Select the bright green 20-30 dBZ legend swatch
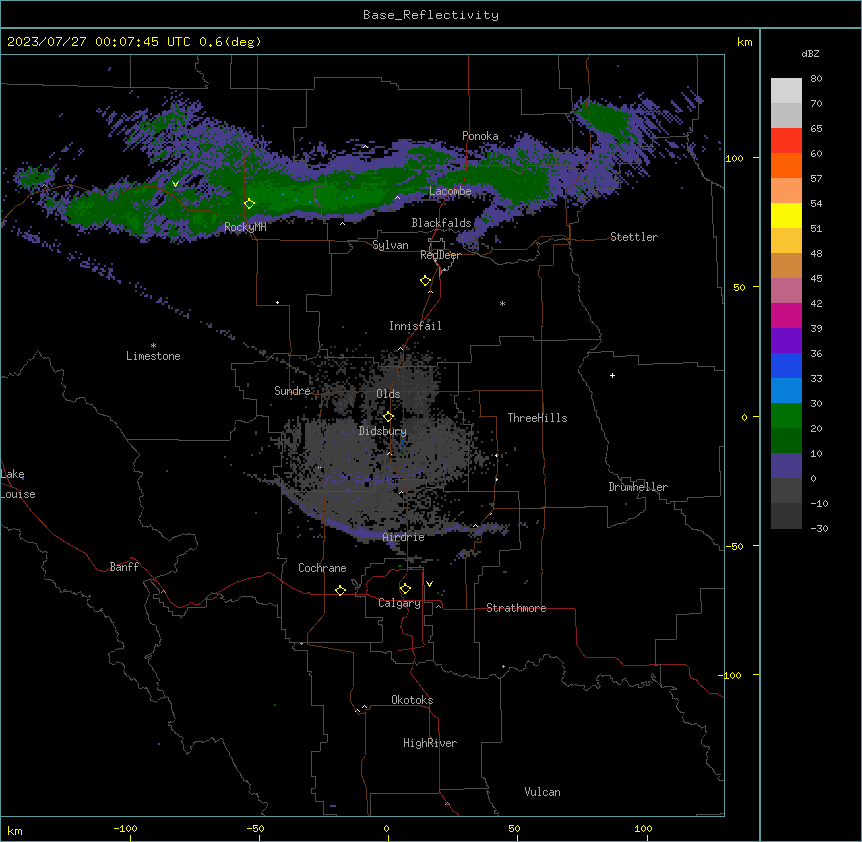Image resolution: width=862 pixels, height=842 pixels. [786, 416]
